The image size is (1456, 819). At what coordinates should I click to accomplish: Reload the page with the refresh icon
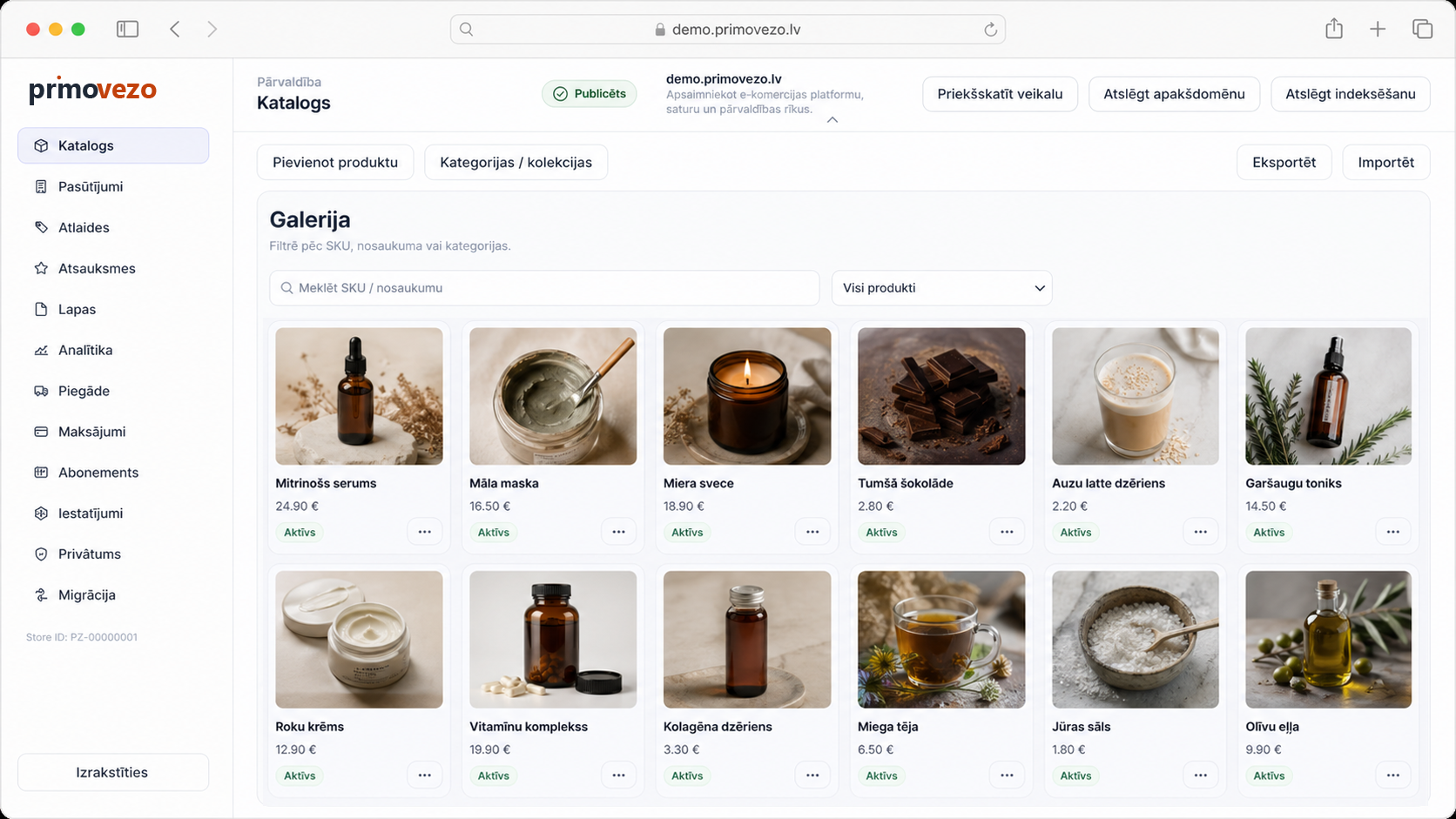point(990,30)
